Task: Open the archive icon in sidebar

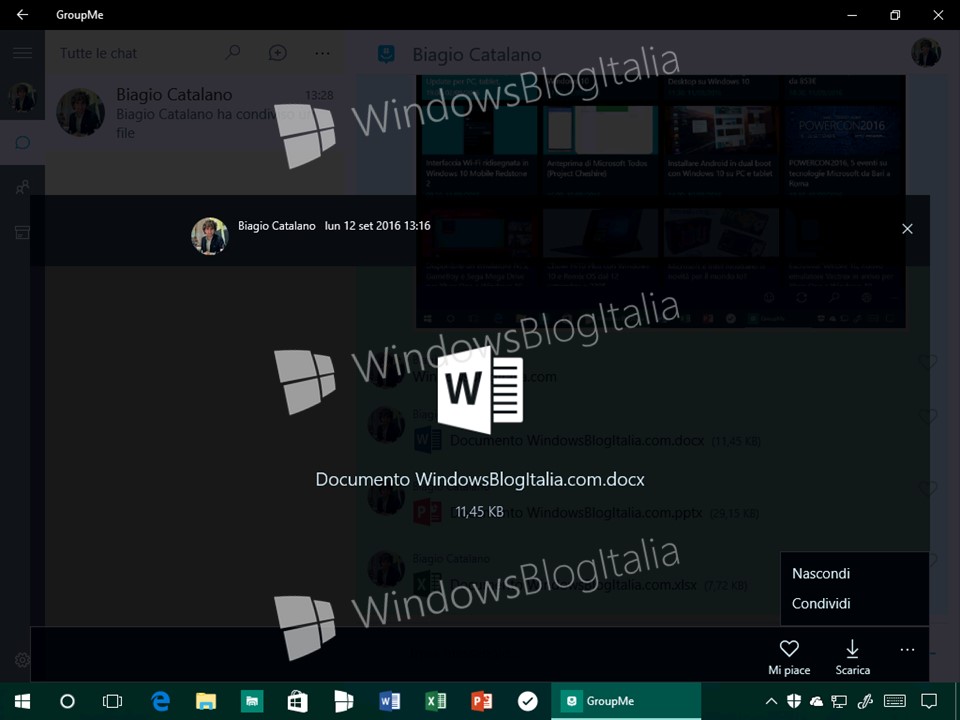Action: click(x=23, y=232)
